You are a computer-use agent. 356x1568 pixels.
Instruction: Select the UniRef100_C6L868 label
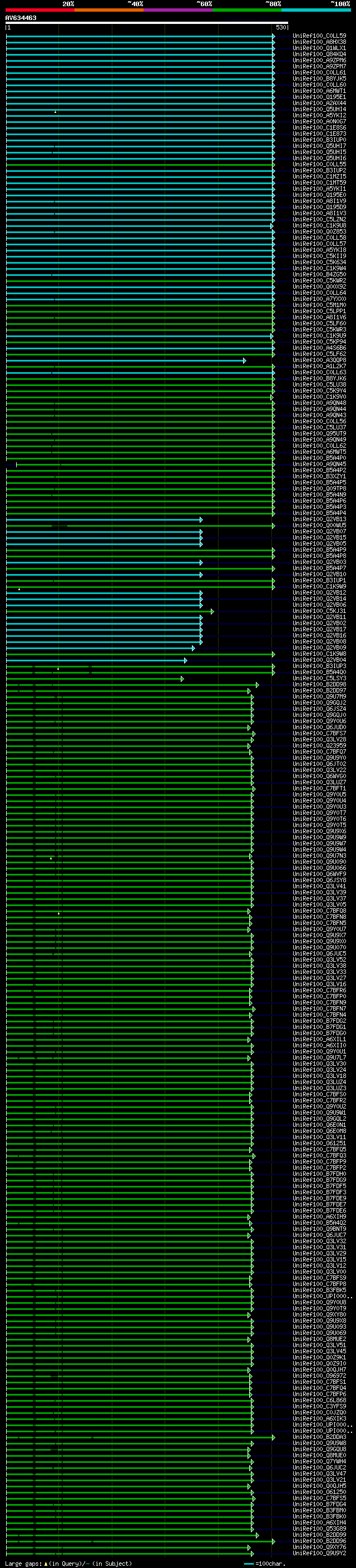pos(319,1400)
